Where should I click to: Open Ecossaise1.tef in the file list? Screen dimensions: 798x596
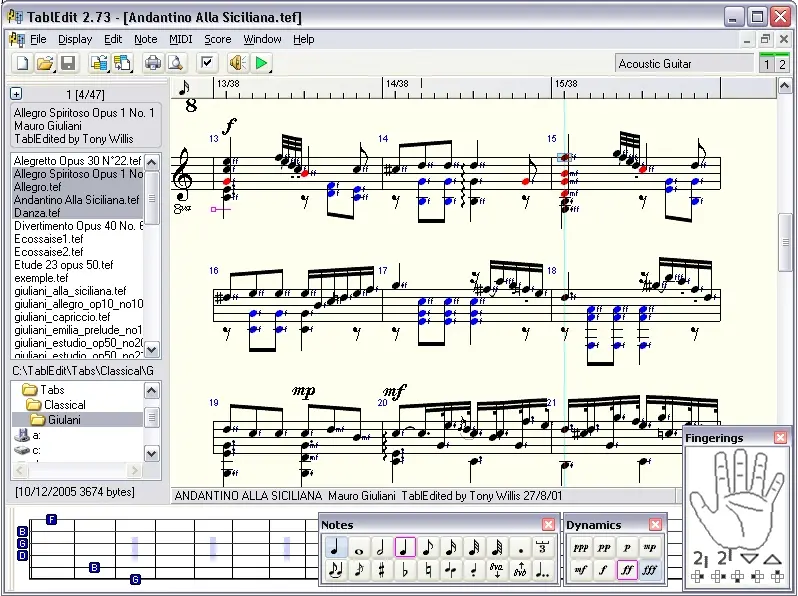(x=48, y=239)
